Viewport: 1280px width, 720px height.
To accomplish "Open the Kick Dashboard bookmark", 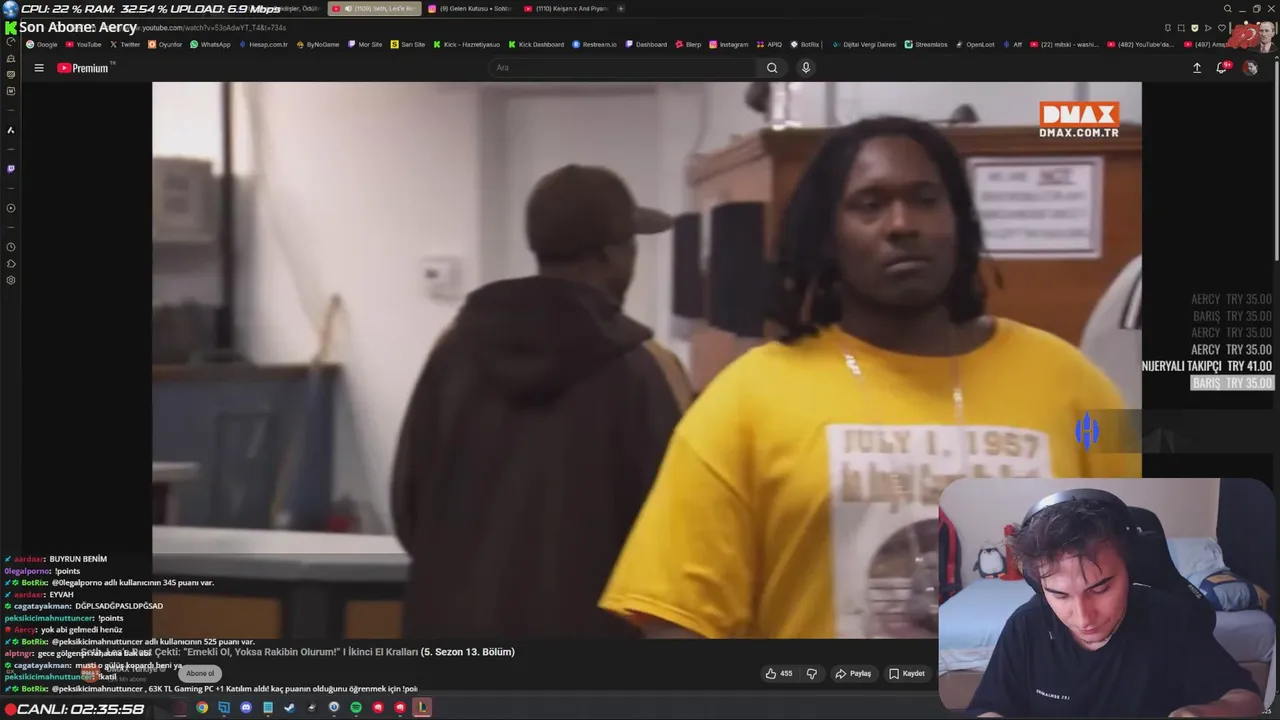I will pos(536,44).
